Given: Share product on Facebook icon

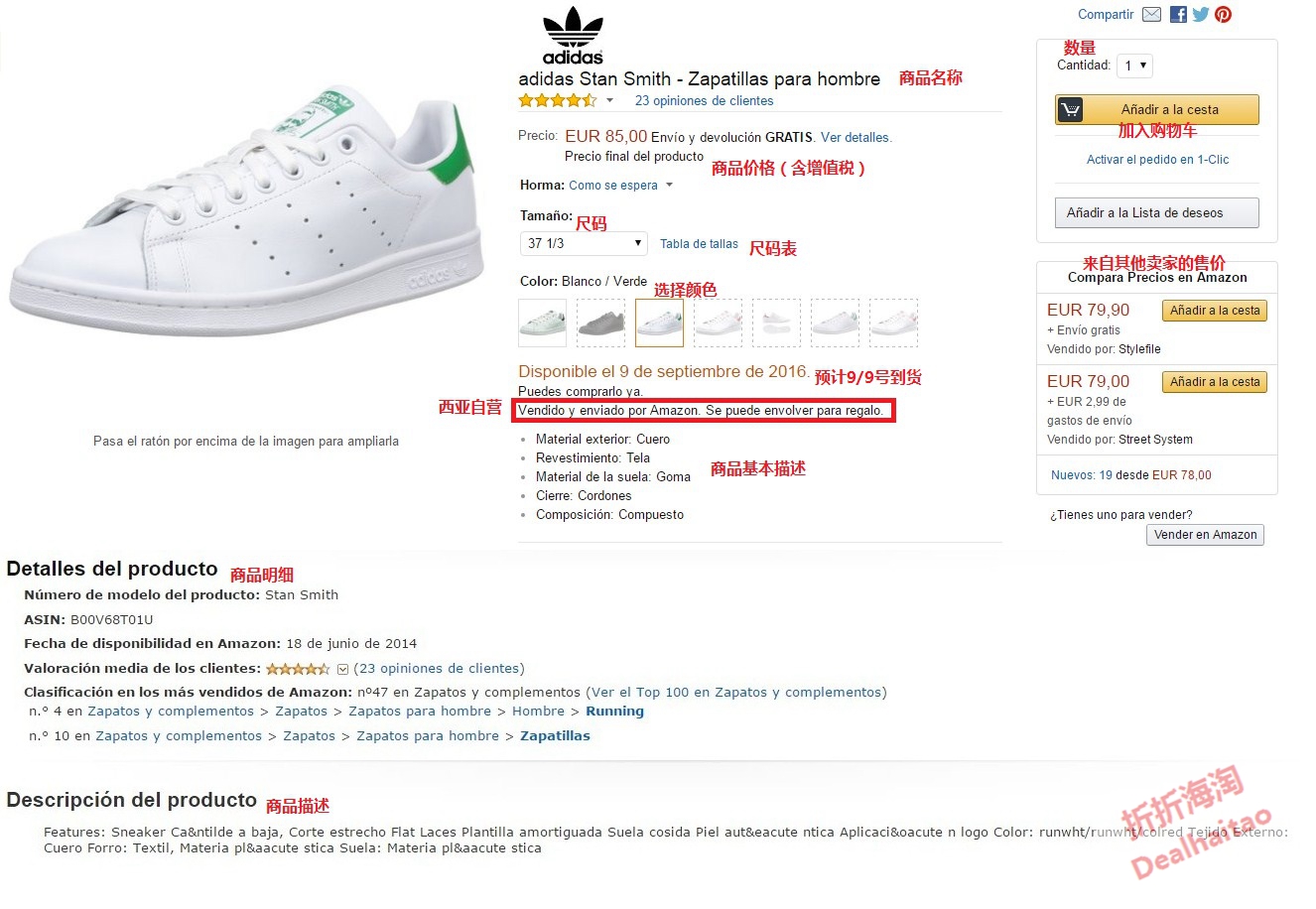Looking at the screenshot, I should pos(1178,15).
